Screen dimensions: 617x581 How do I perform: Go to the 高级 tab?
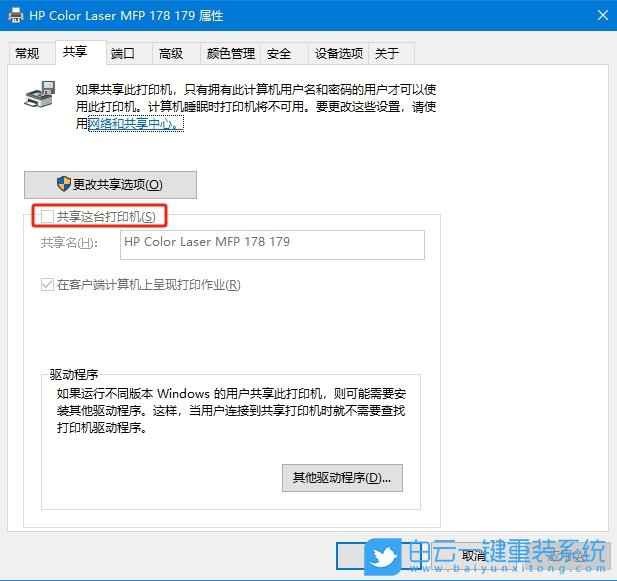coord(176,53)
